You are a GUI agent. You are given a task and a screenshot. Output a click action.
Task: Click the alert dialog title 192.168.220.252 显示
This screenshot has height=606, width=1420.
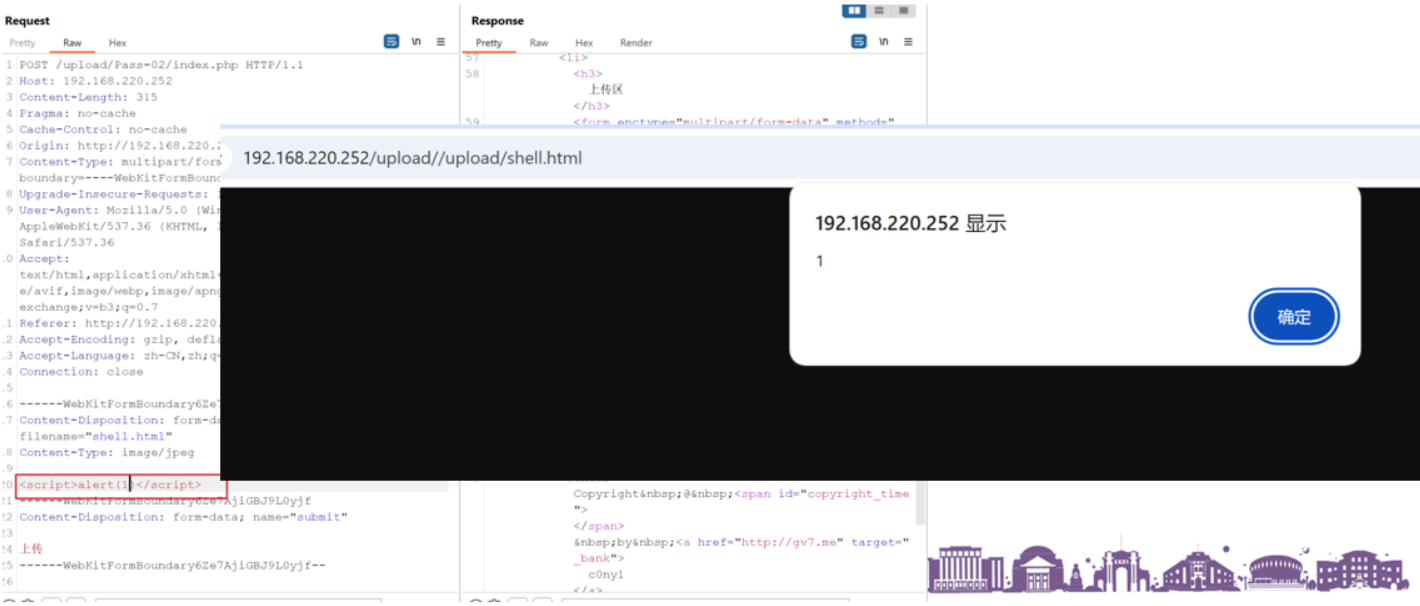click(911, 223)
